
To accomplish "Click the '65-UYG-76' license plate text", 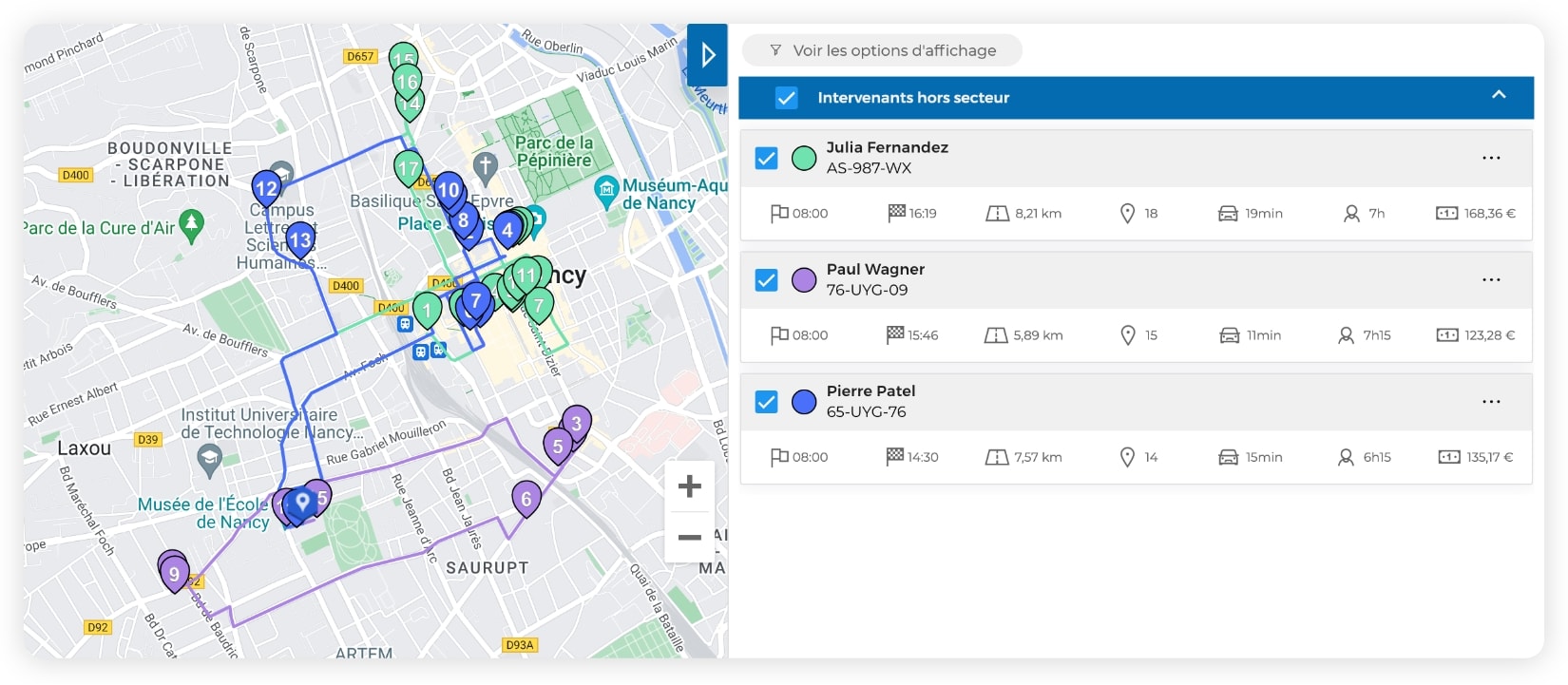I will (x=866, y=411).
